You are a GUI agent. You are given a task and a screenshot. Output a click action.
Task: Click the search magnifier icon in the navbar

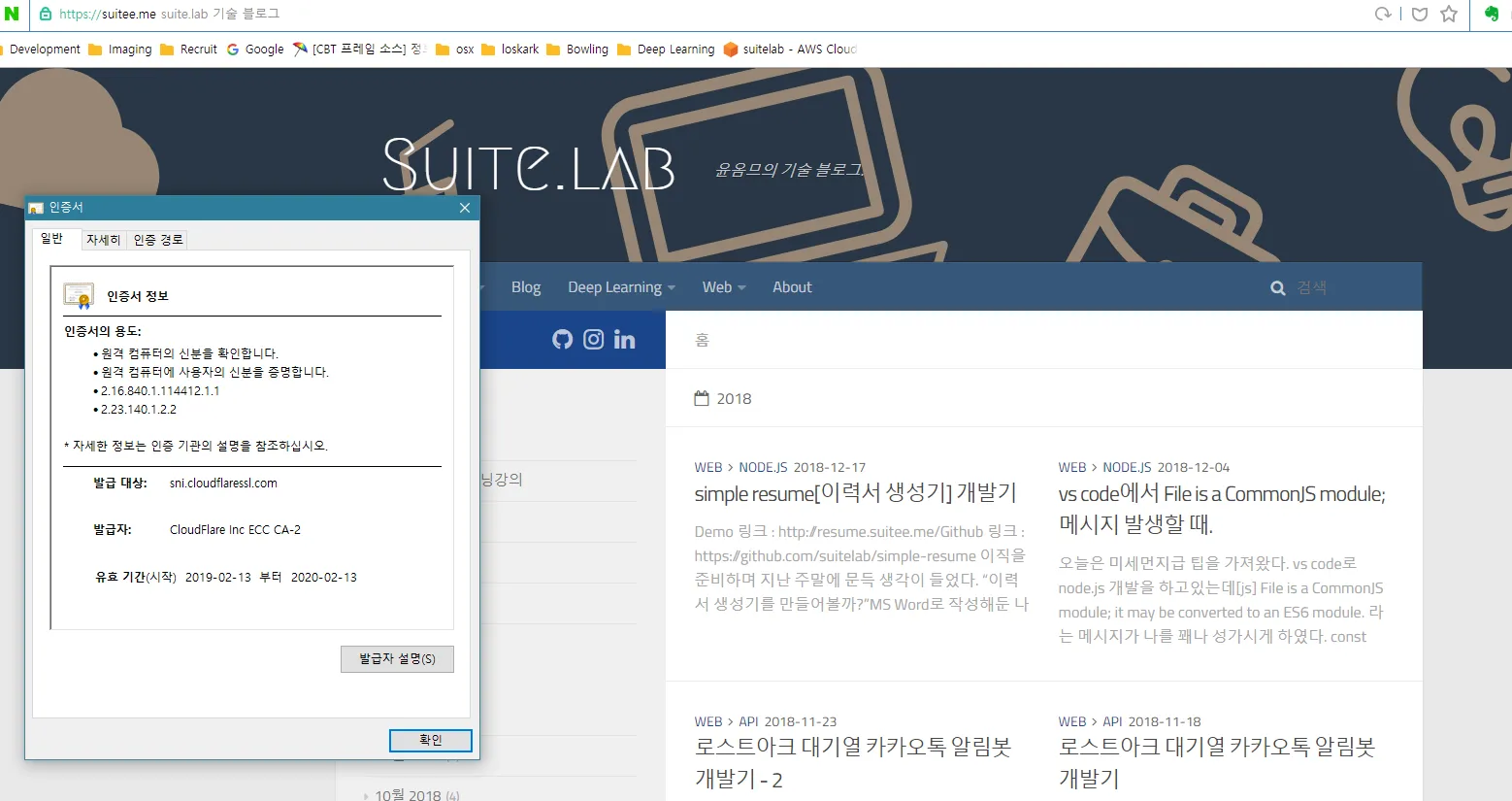(1277, 286)
